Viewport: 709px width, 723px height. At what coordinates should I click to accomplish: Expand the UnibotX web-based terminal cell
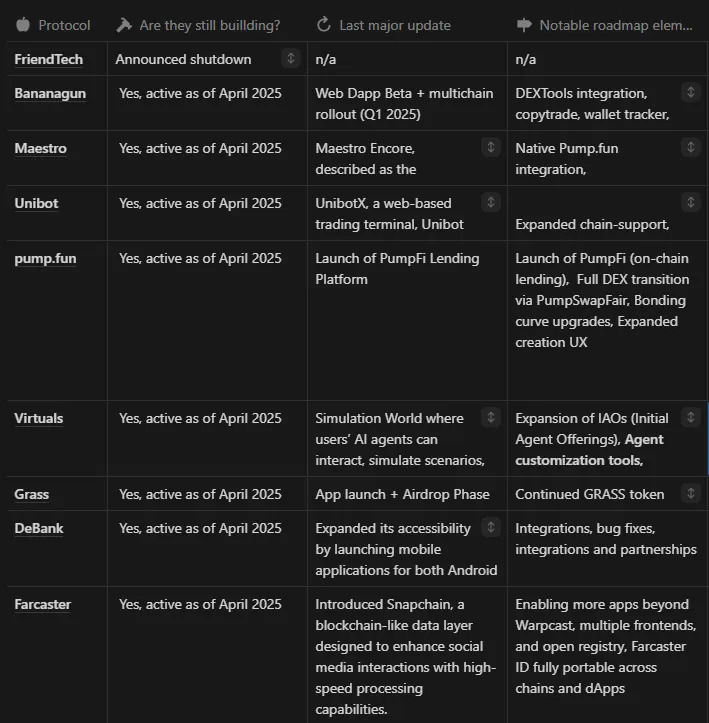click(x=491, y=202)
